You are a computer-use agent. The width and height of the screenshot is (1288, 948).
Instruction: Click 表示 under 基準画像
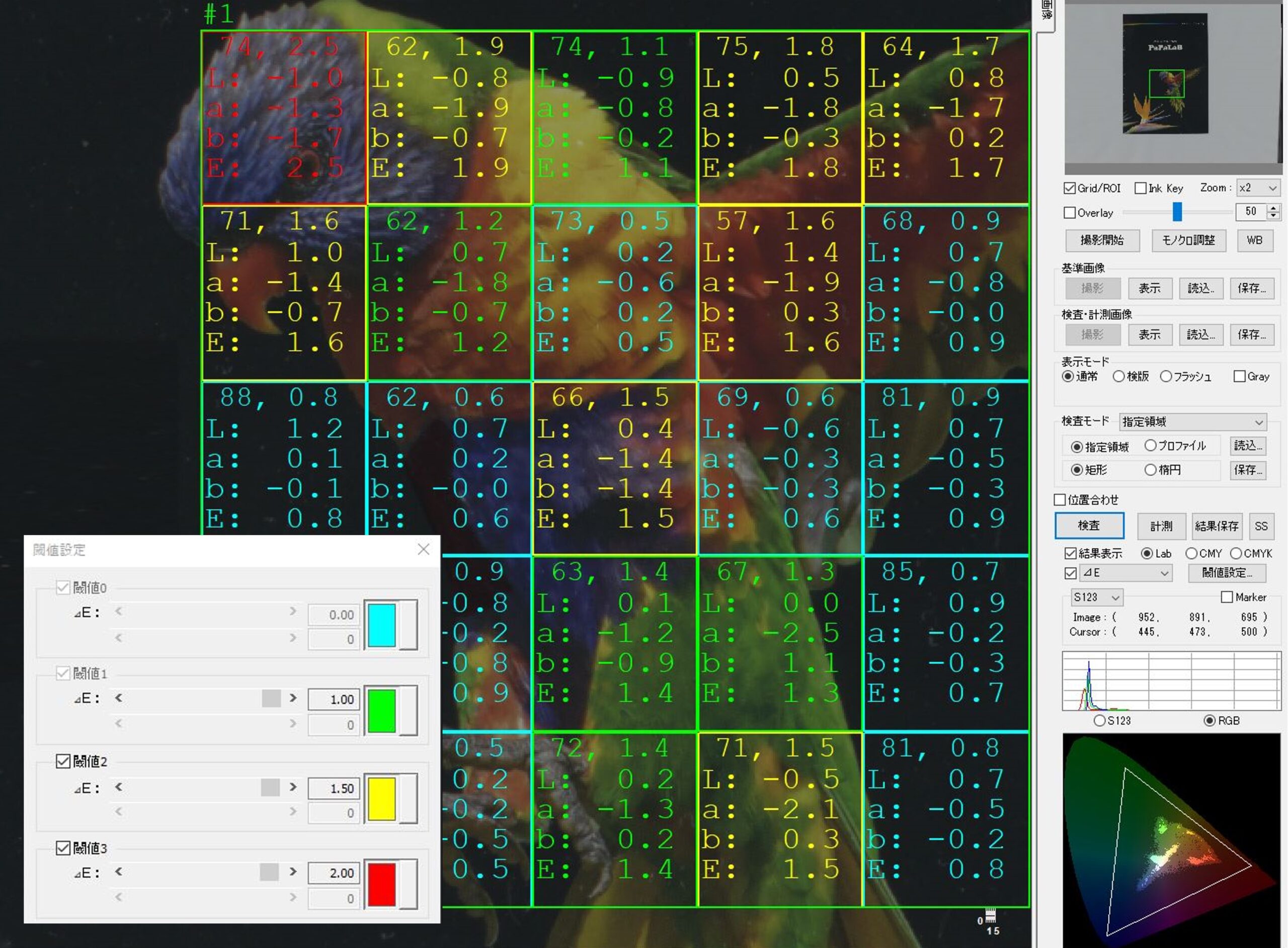tap(1150, 288)
